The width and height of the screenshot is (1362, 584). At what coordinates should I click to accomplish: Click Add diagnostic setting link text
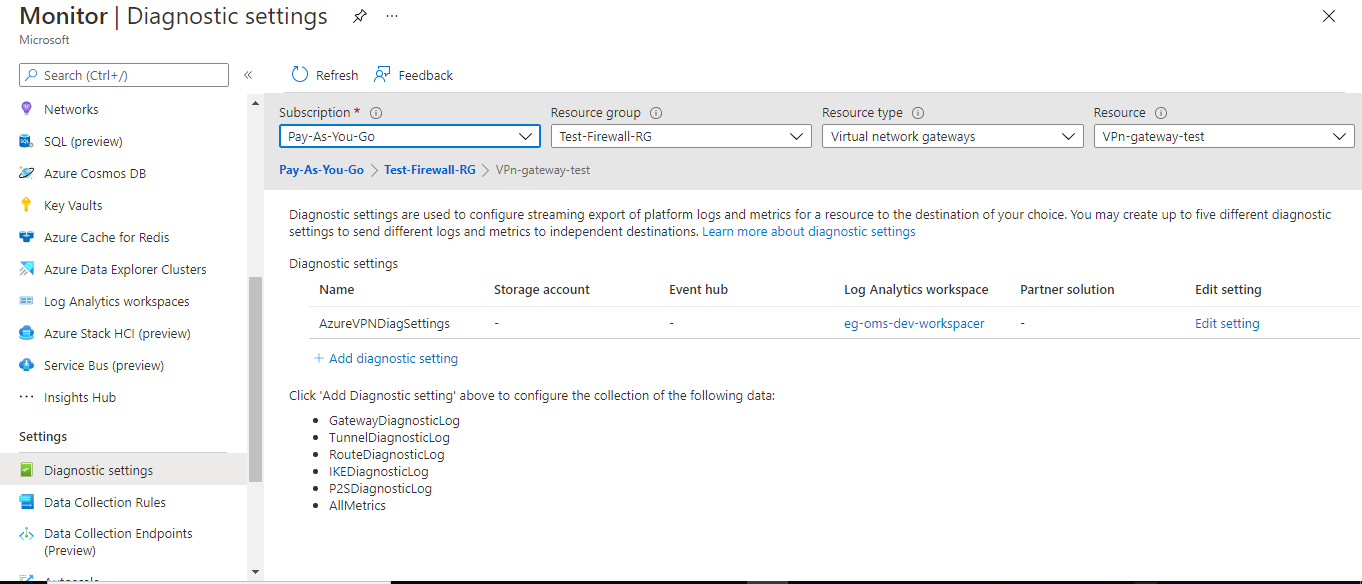393,358
